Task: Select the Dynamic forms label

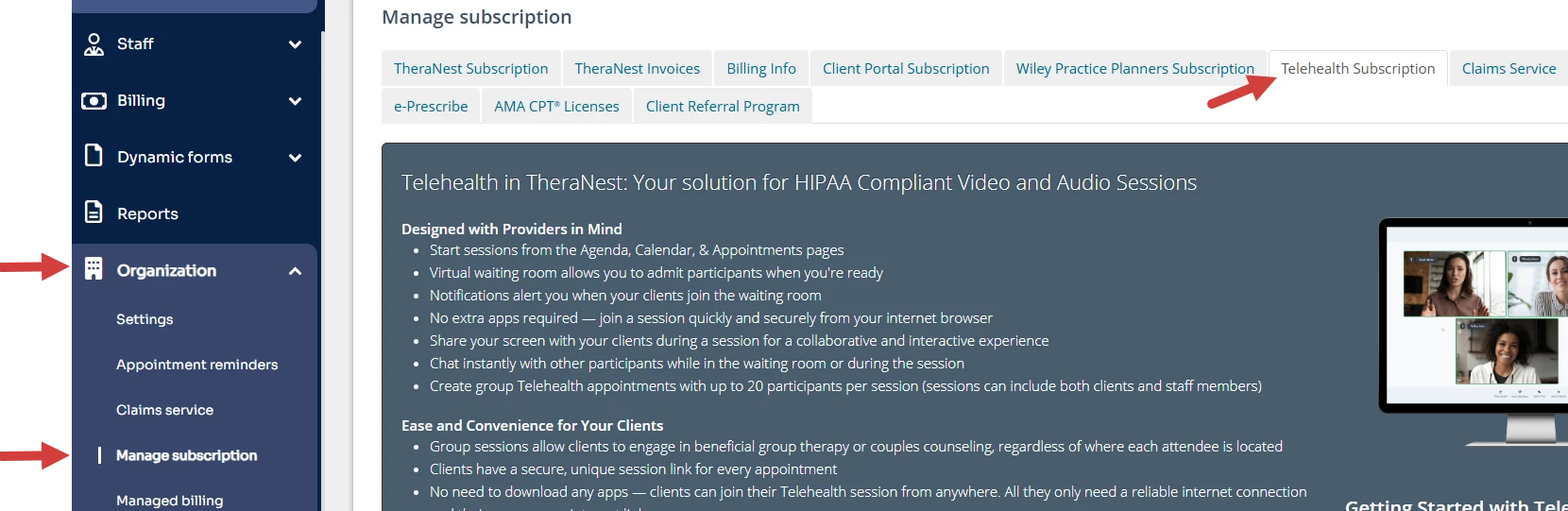Action: tap(175, 157)
